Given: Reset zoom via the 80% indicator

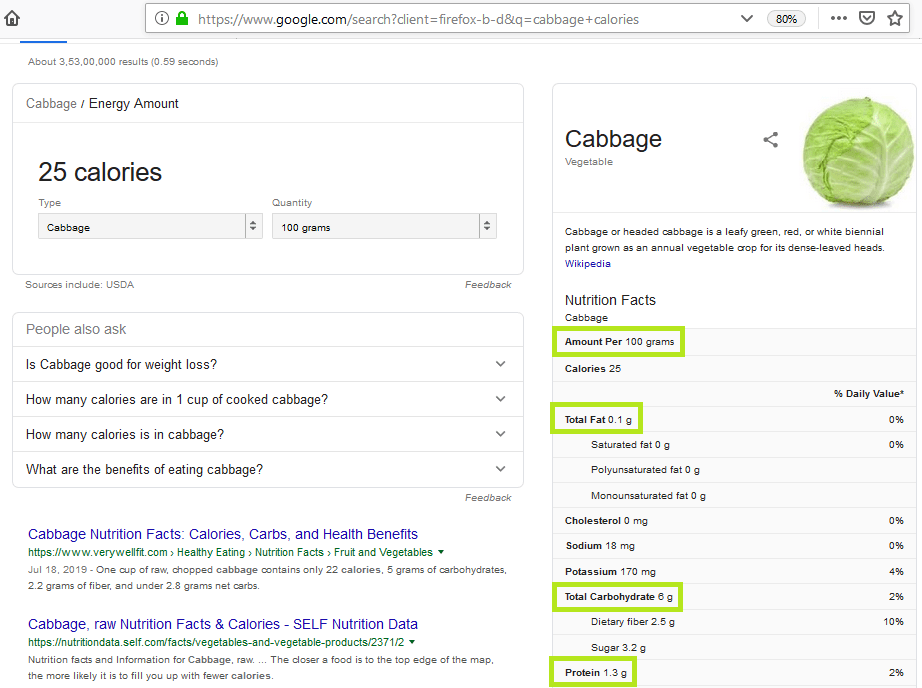Looking at the screenshot, I should pos(786,18).
